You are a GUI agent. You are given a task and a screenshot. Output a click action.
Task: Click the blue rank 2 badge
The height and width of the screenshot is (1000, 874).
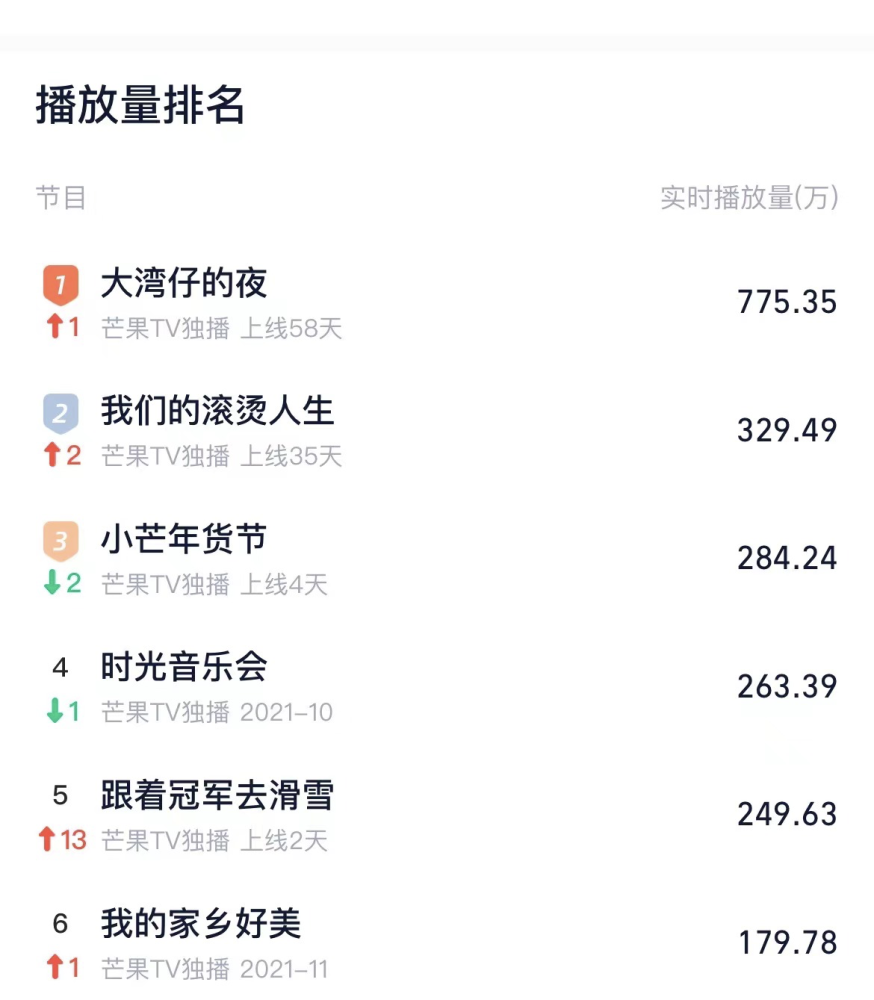(x=61, y=413)
